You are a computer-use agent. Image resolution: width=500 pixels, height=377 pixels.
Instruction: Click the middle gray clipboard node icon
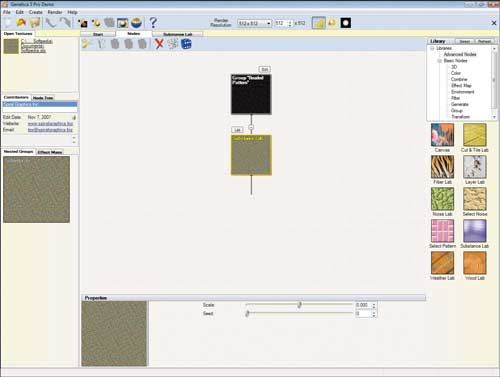point(129,44)
